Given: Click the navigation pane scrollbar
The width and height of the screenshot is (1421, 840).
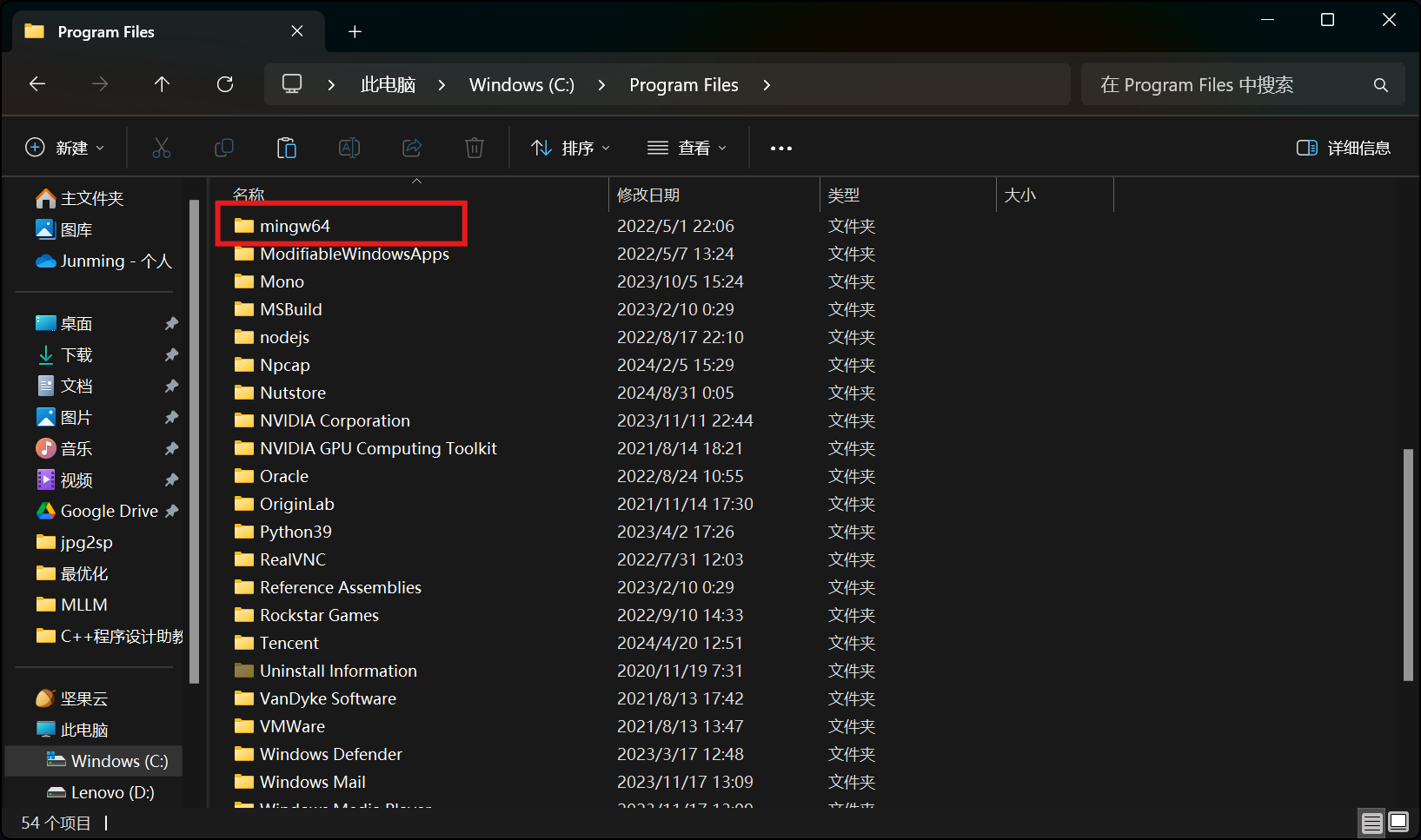Looking at the screenshot, I should 194,441.
